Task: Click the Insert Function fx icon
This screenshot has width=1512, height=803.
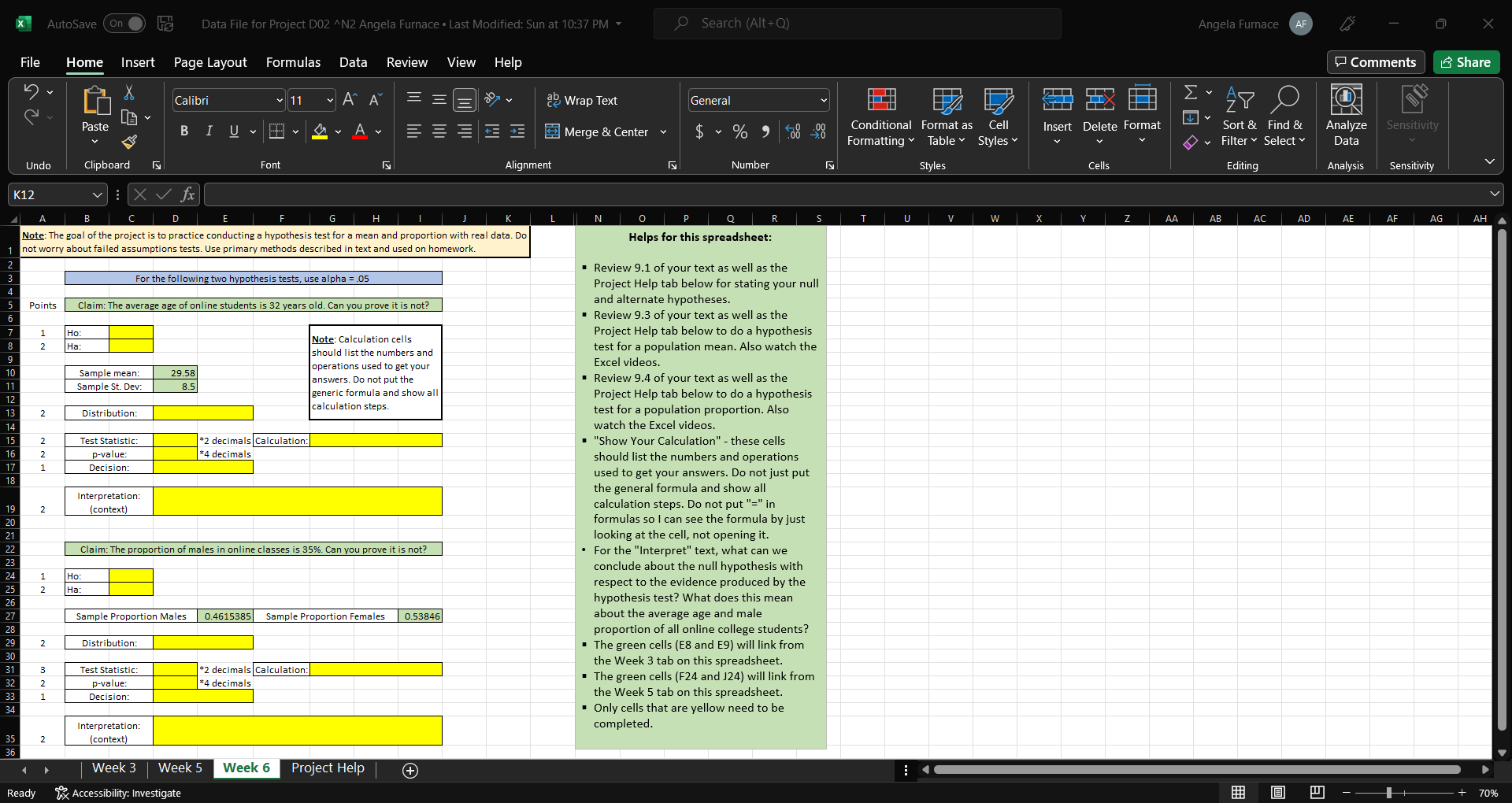Action: [187, 194]
